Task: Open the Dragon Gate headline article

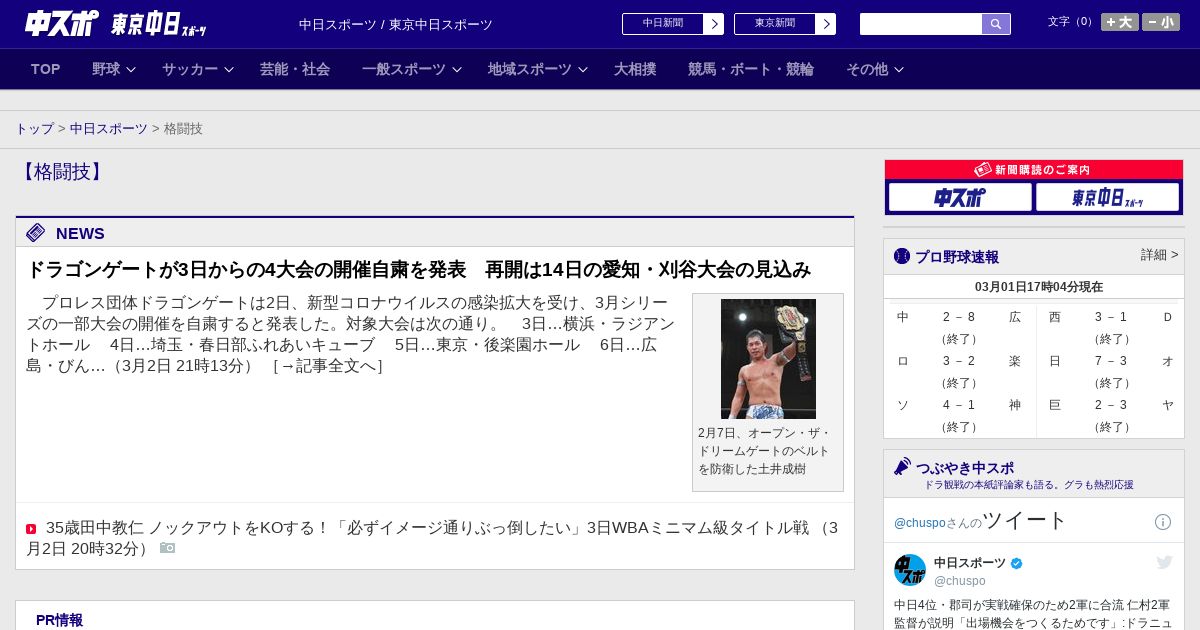Action: [418, 270]
